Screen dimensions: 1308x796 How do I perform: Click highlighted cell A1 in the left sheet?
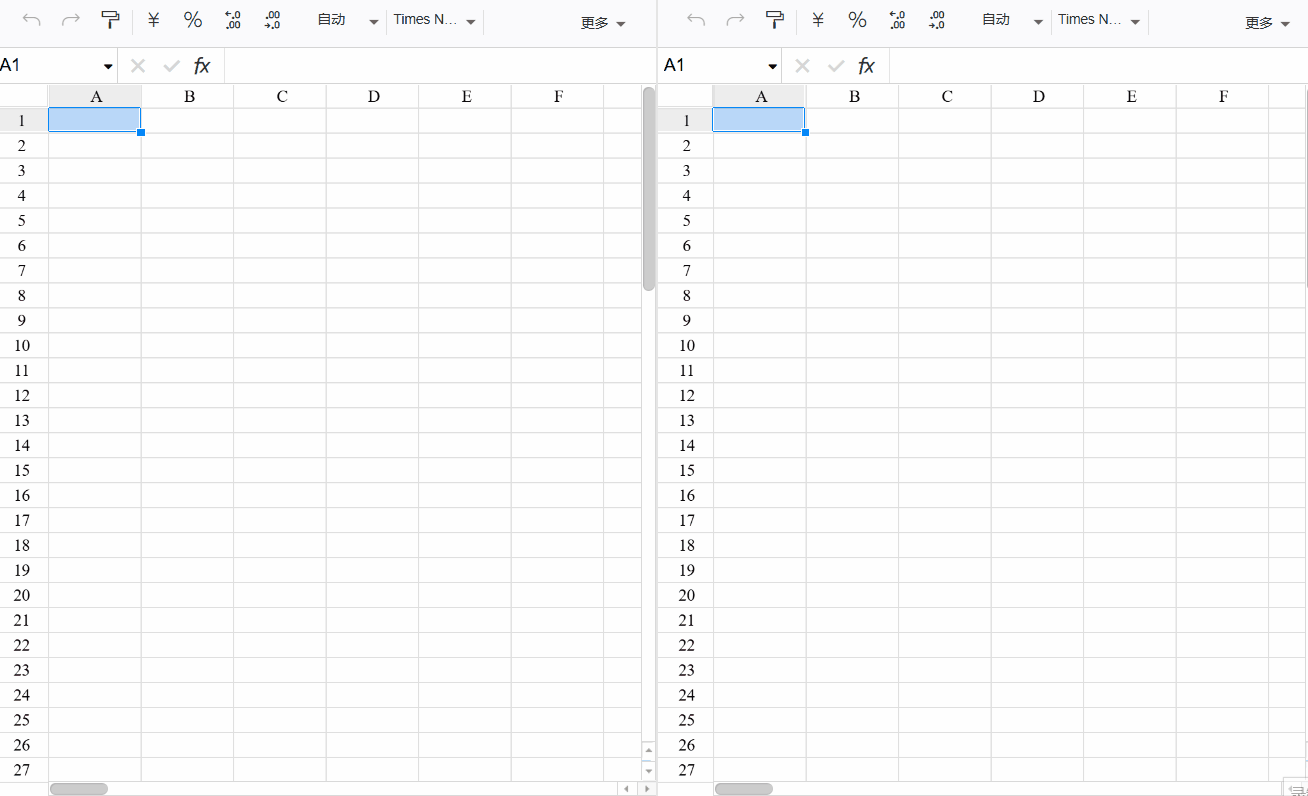click(x=94, y=120)
